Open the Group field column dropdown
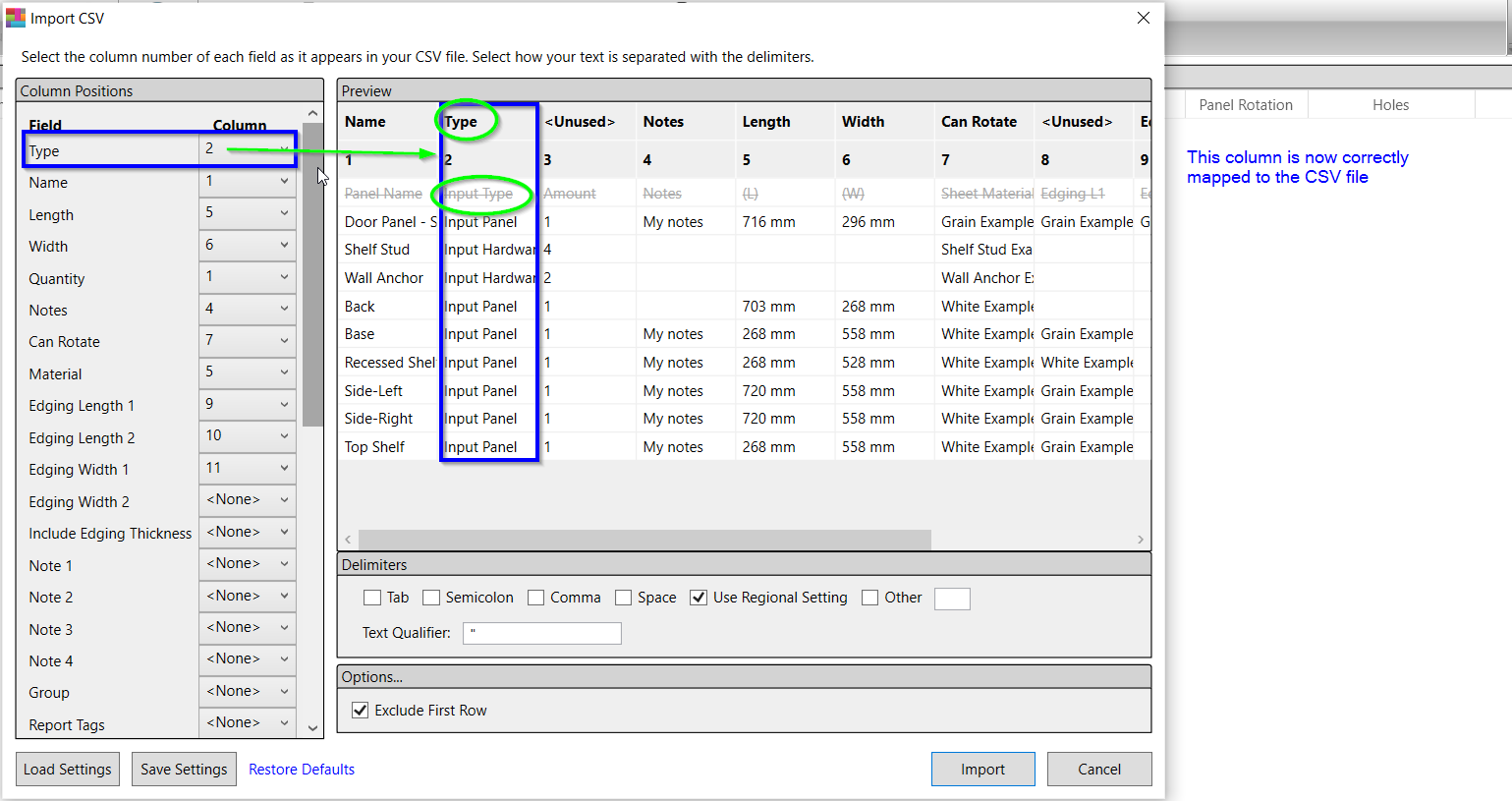The width and height of the screenshot is (1512, 801). pos(248,691)
